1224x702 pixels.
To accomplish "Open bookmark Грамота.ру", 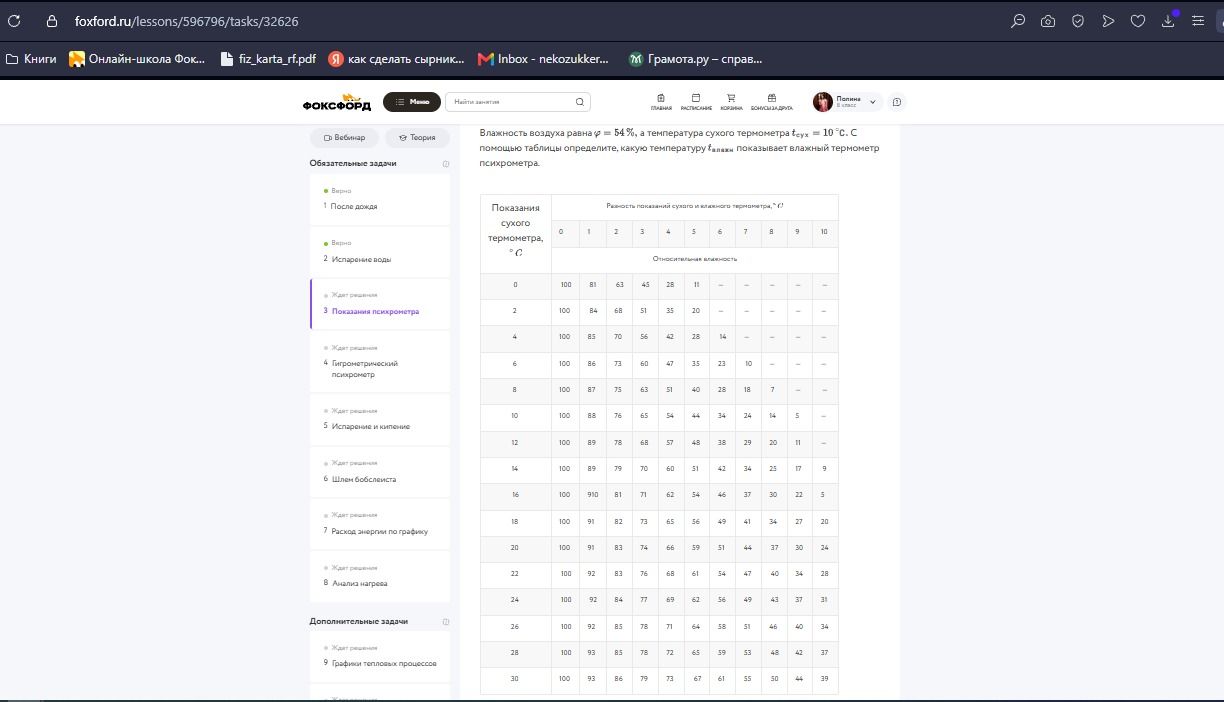I will (695, 59).
